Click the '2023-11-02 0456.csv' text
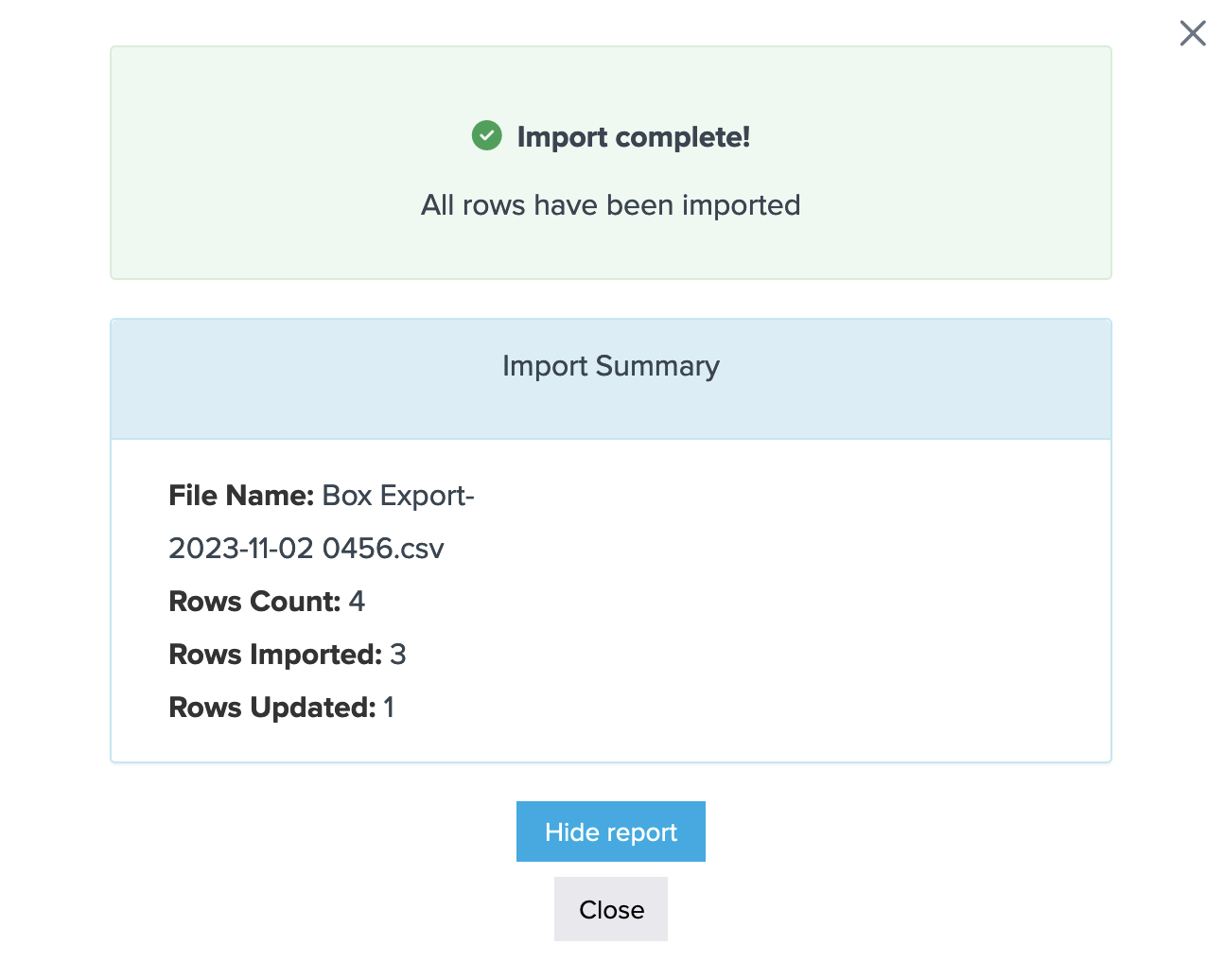Screen dimensions: 1224x980 (306, 549)
